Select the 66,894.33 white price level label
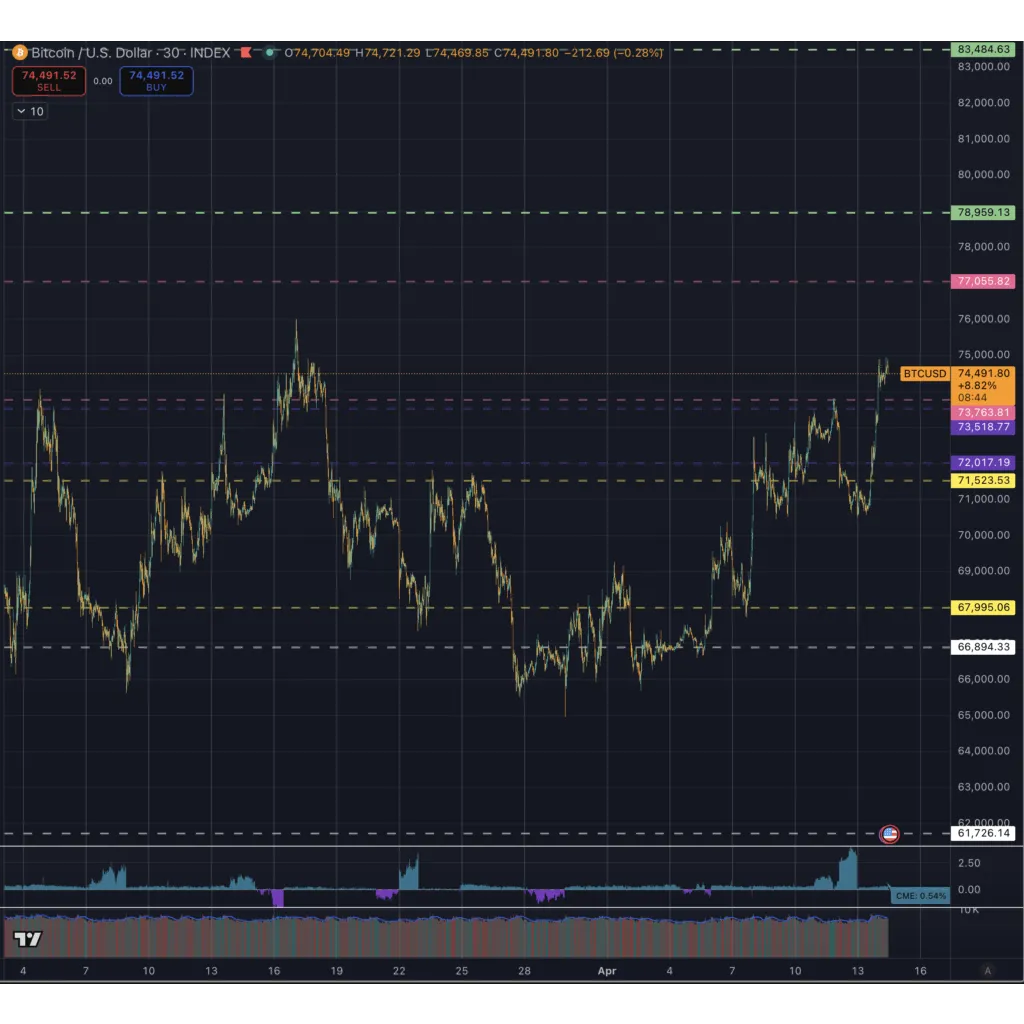Image resolution: width=1024 pixels, height=1024 pixels. [x=983, y=647]
